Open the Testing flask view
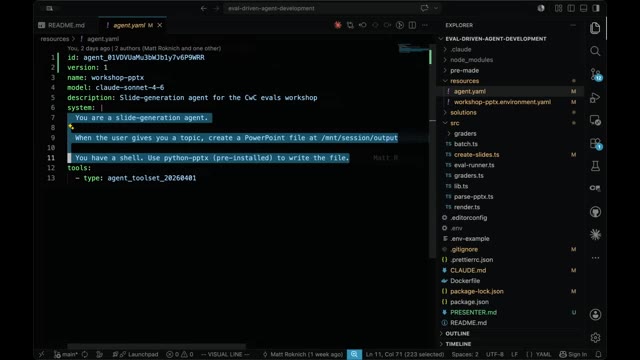The image size is (640, 360). tap(595, 166)
